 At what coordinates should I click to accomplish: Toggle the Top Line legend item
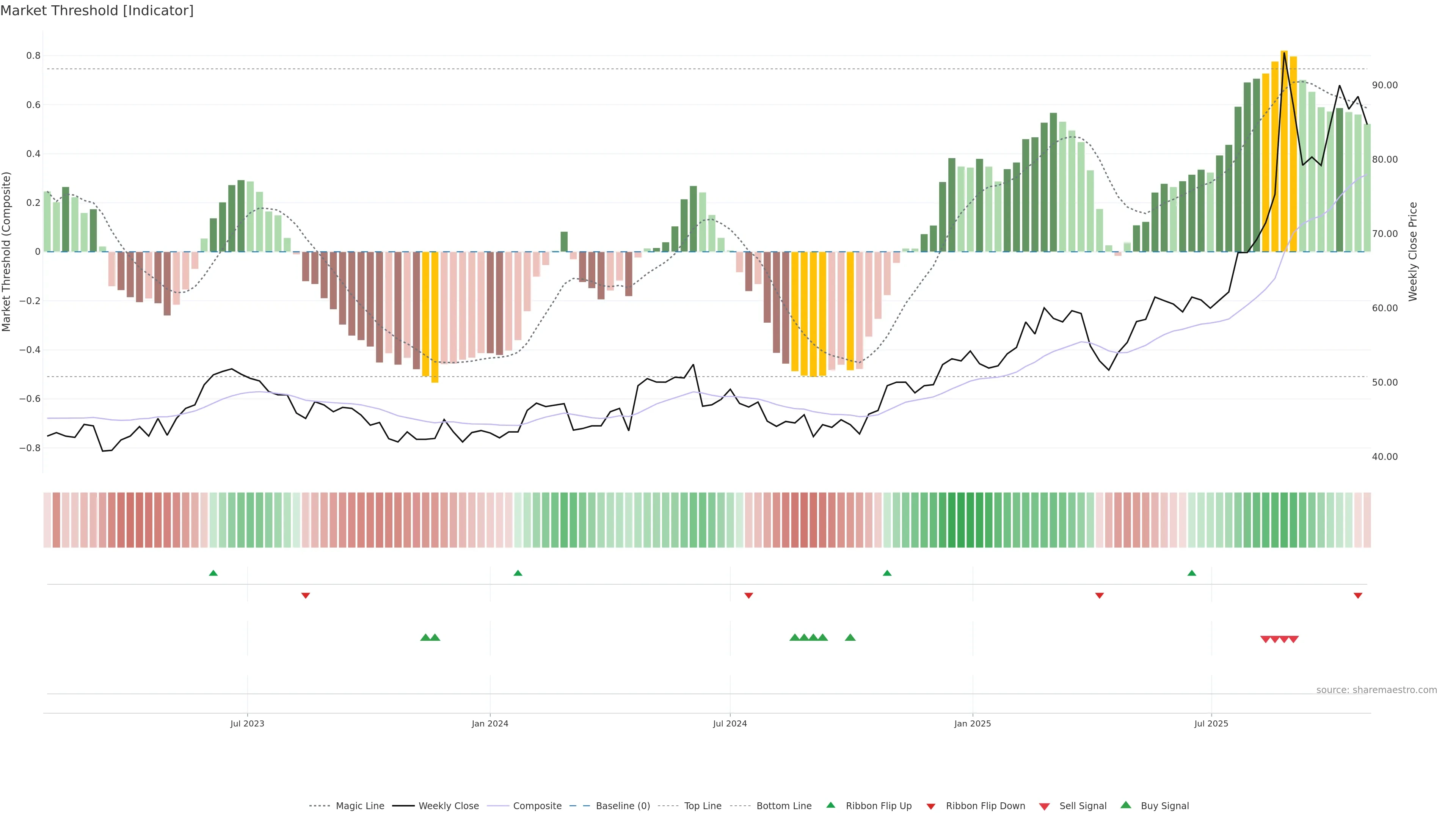point(703,806)
